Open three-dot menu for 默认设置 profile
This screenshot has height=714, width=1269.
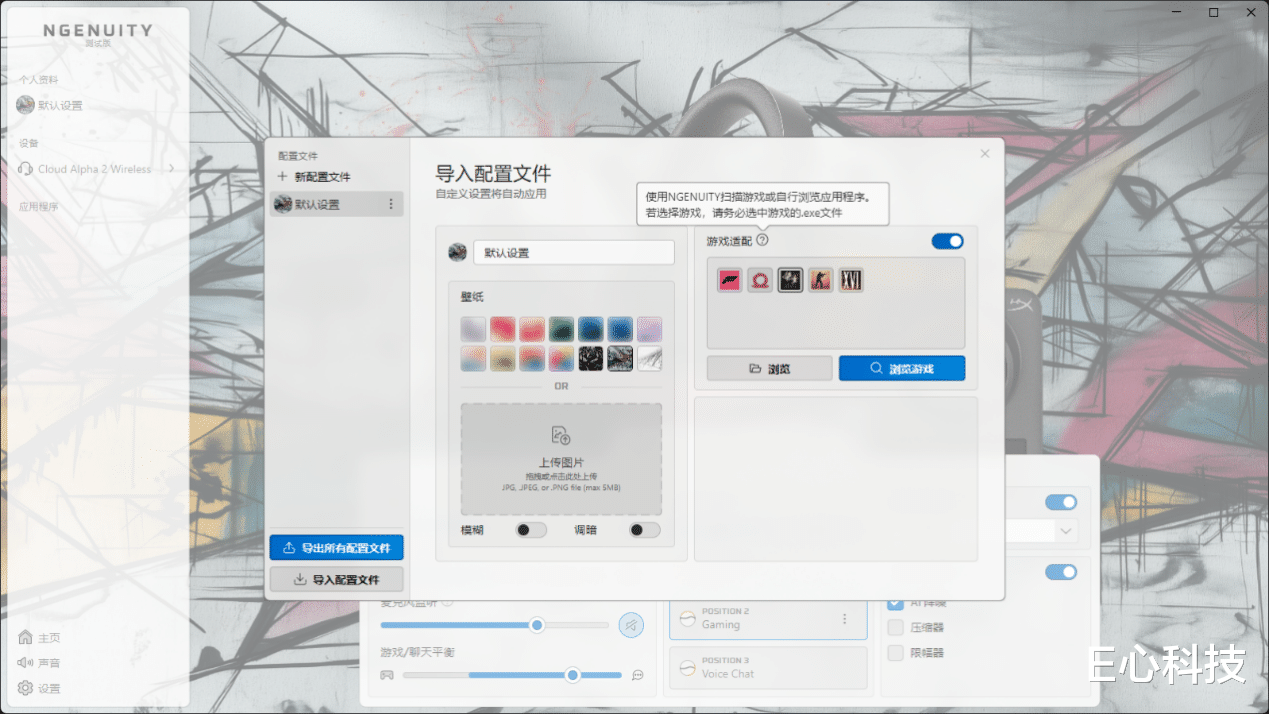[x=391, y=204]
